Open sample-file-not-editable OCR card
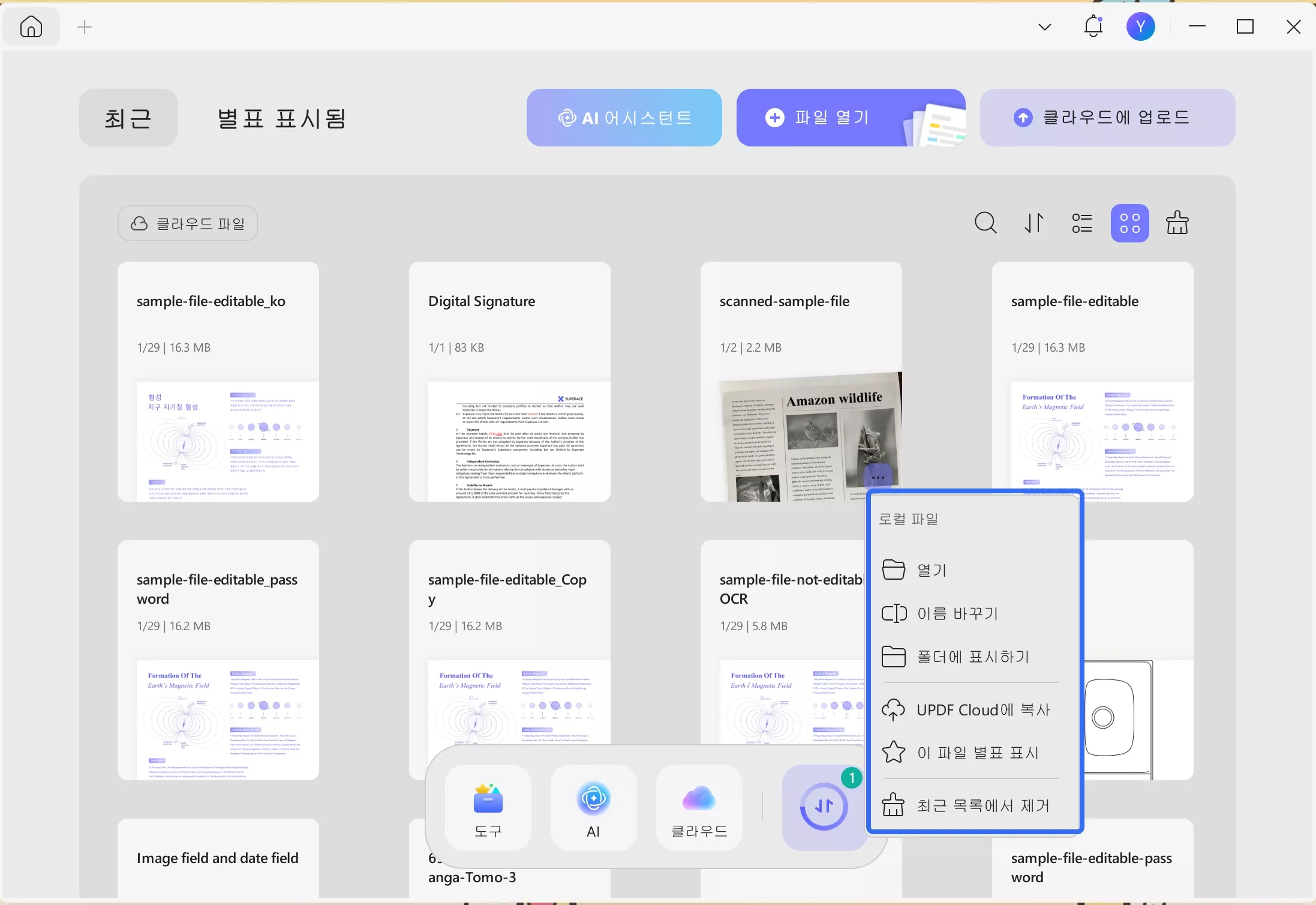The width and height of the screenshot is (1316, 905). tap(783, 642)
